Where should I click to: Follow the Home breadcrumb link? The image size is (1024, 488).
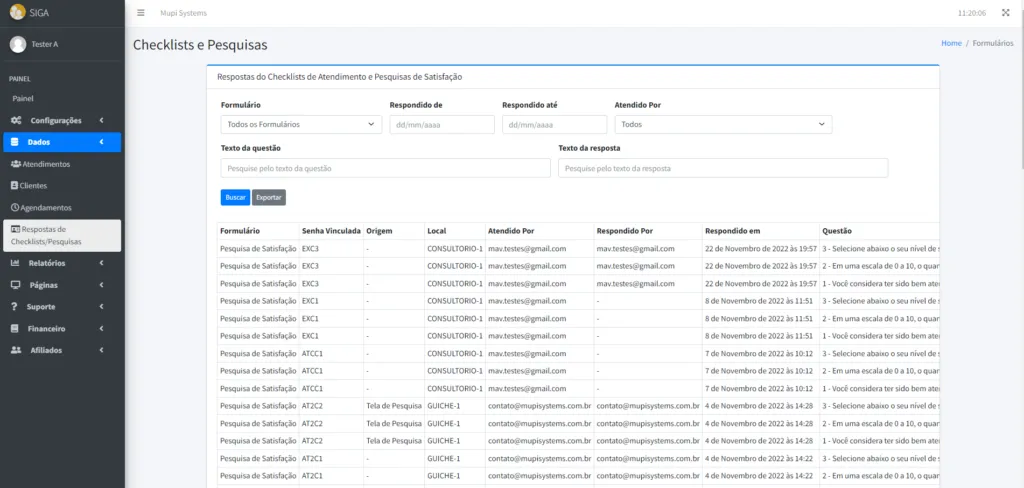(x=950, y=44)
